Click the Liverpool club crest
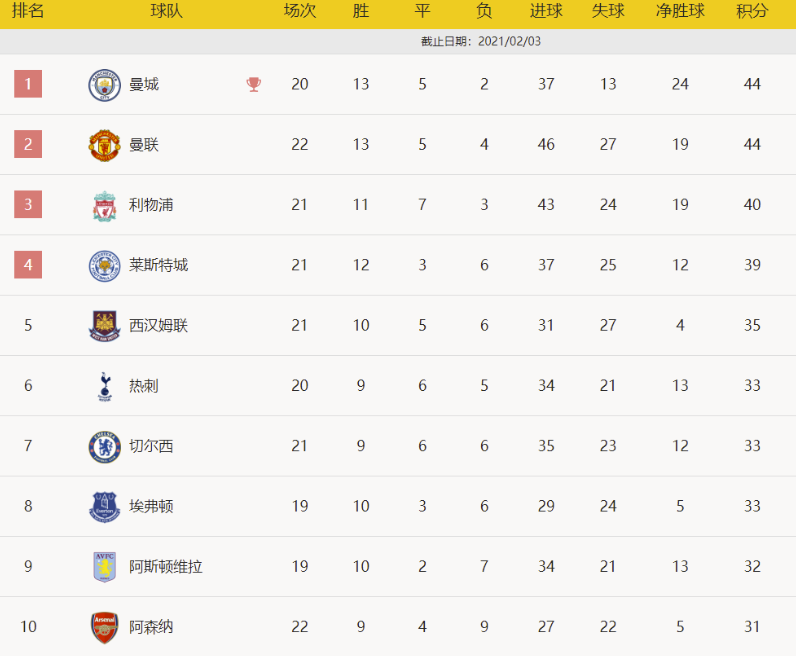The image size is (796, 656). pyautogui.click(x=104, y=206)
